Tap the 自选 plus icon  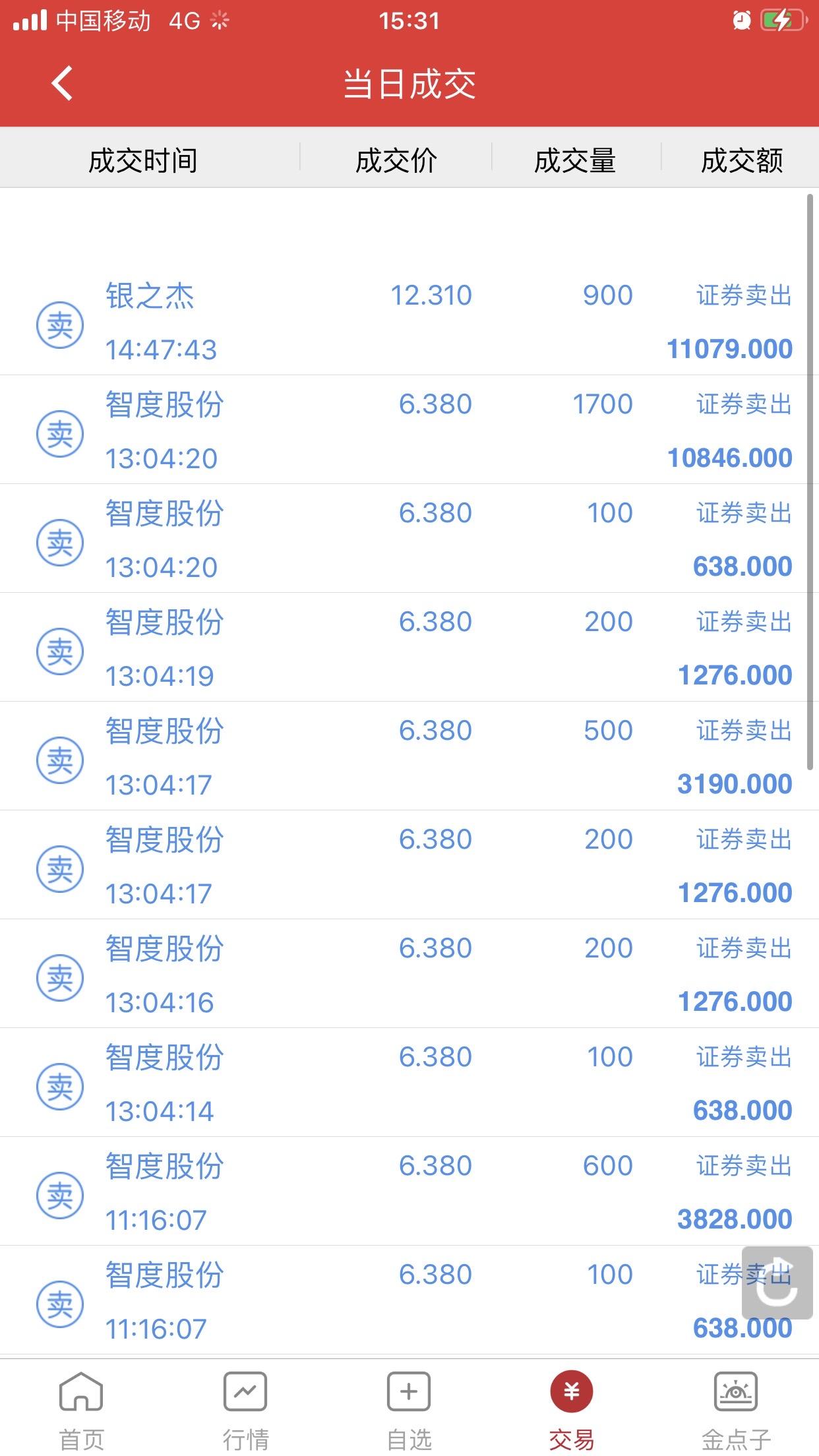409,1391
